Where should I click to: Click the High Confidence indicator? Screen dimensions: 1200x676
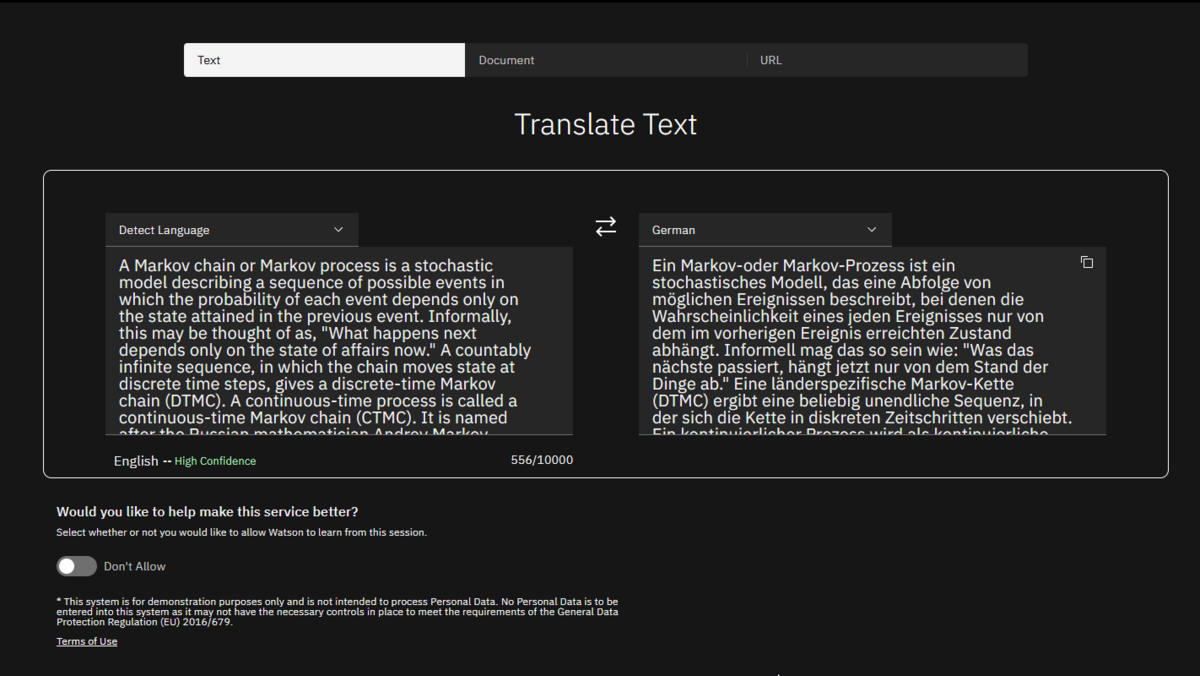click(x=215, y=461)
